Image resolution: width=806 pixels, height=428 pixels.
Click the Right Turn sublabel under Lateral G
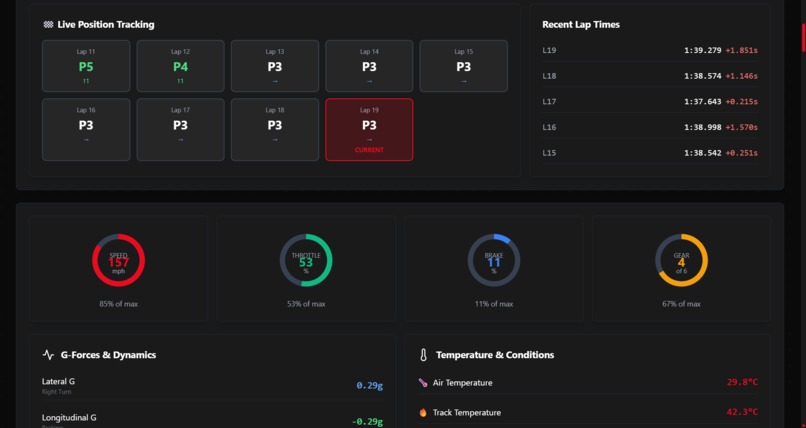coord(57,392)
